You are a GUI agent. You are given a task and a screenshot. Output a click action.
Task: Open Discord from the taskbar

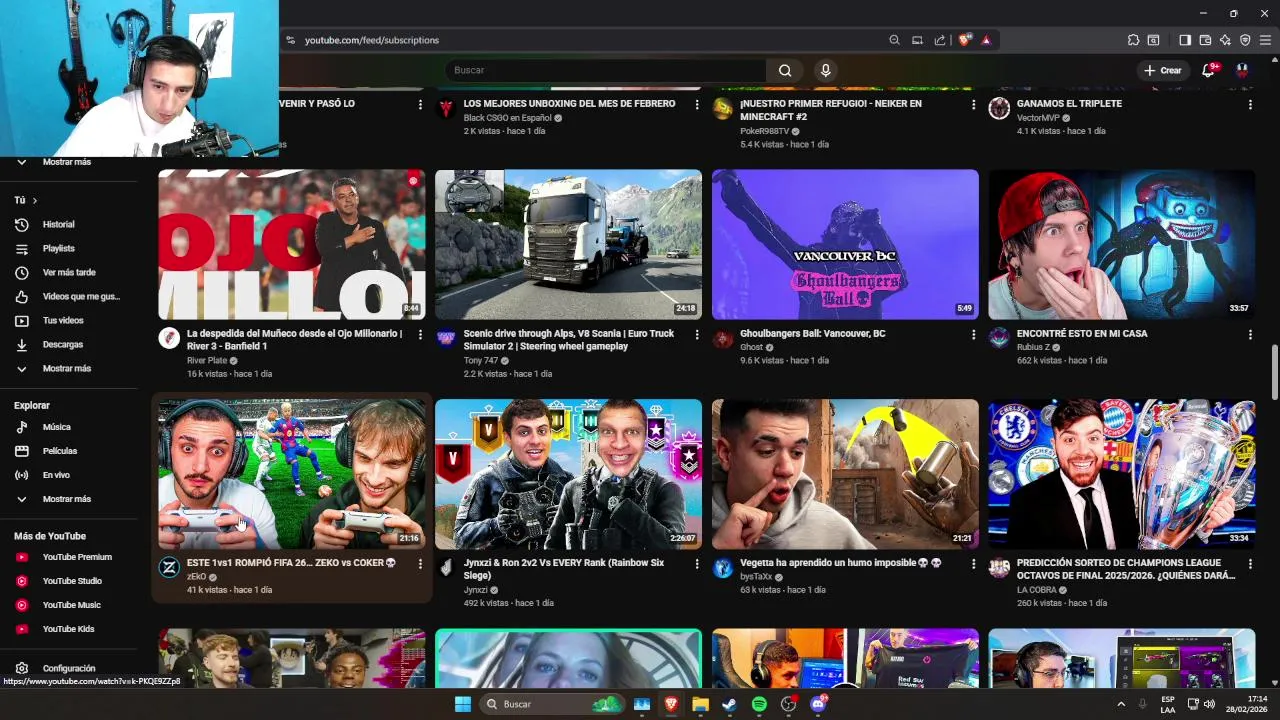click(818, 704)
